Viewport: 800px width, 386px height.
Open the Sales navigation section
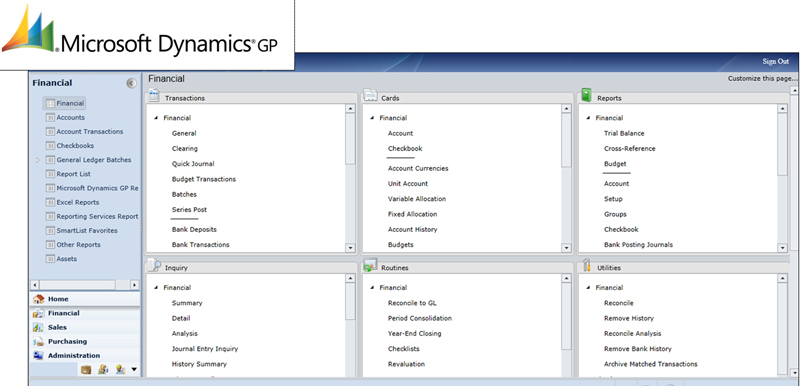pos(85,327)
